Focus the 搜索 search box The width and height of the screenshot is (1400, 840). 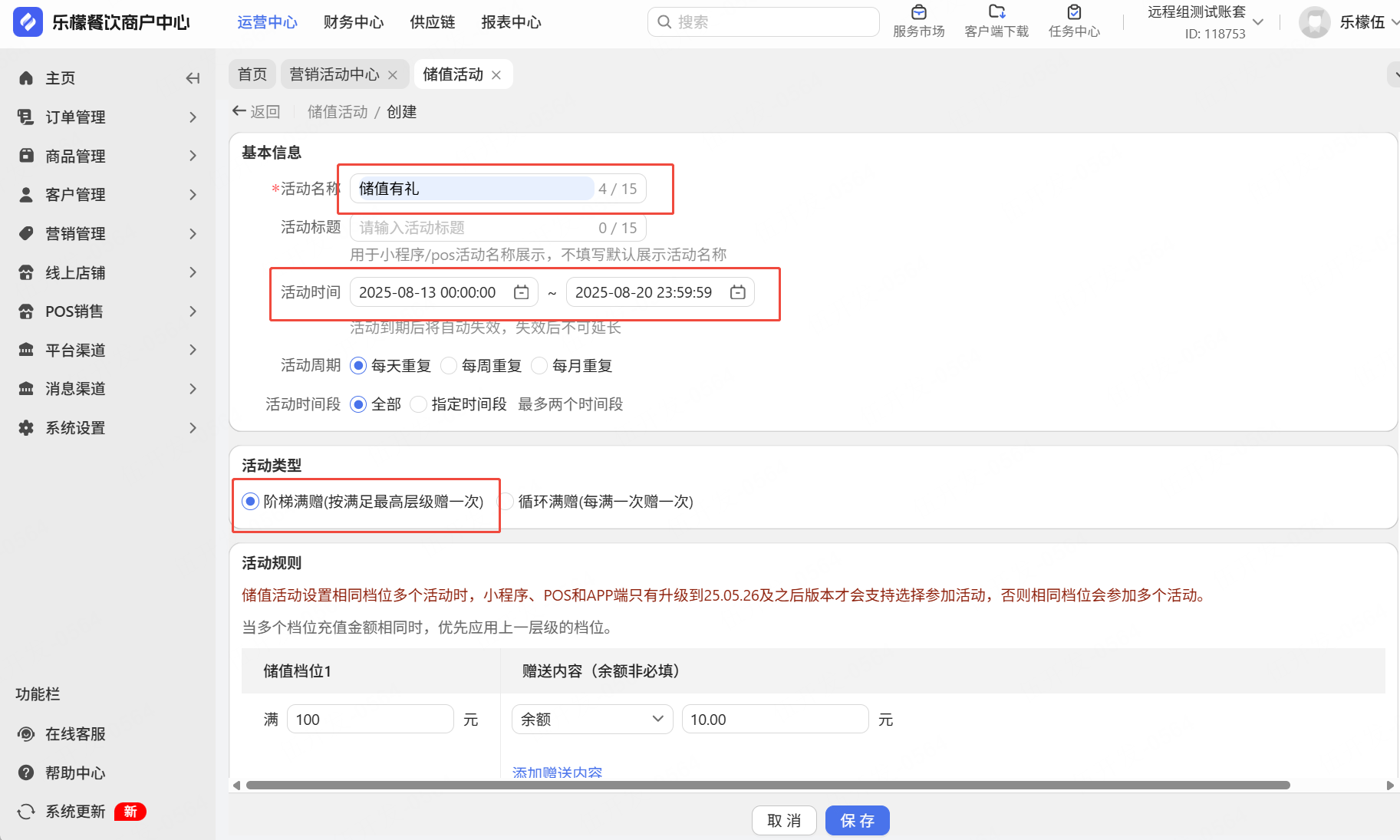[x=763, y=22]
